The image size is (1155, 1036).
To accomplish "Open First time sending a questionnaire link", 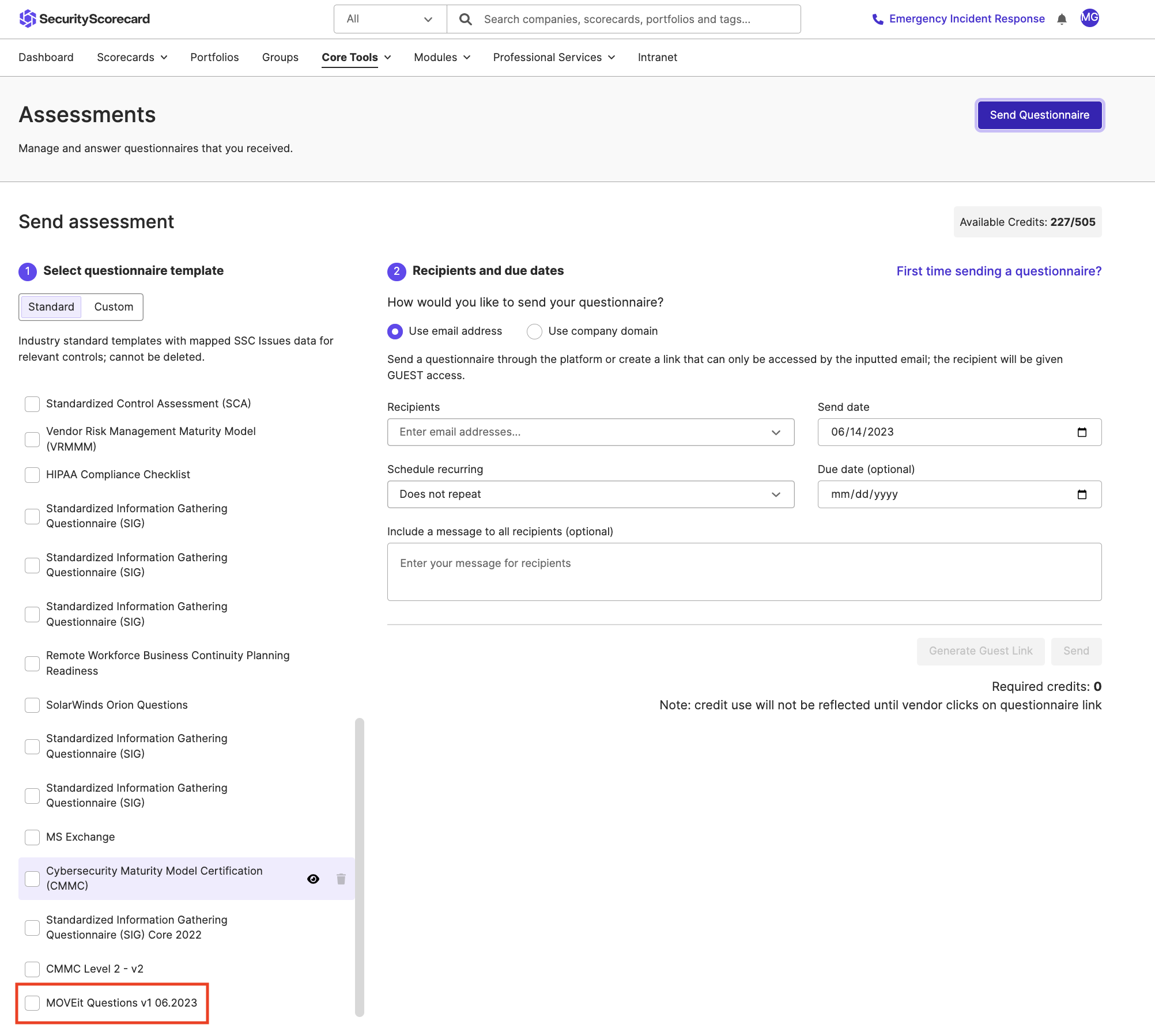I will pyautogui.click(x=999, y=271).
